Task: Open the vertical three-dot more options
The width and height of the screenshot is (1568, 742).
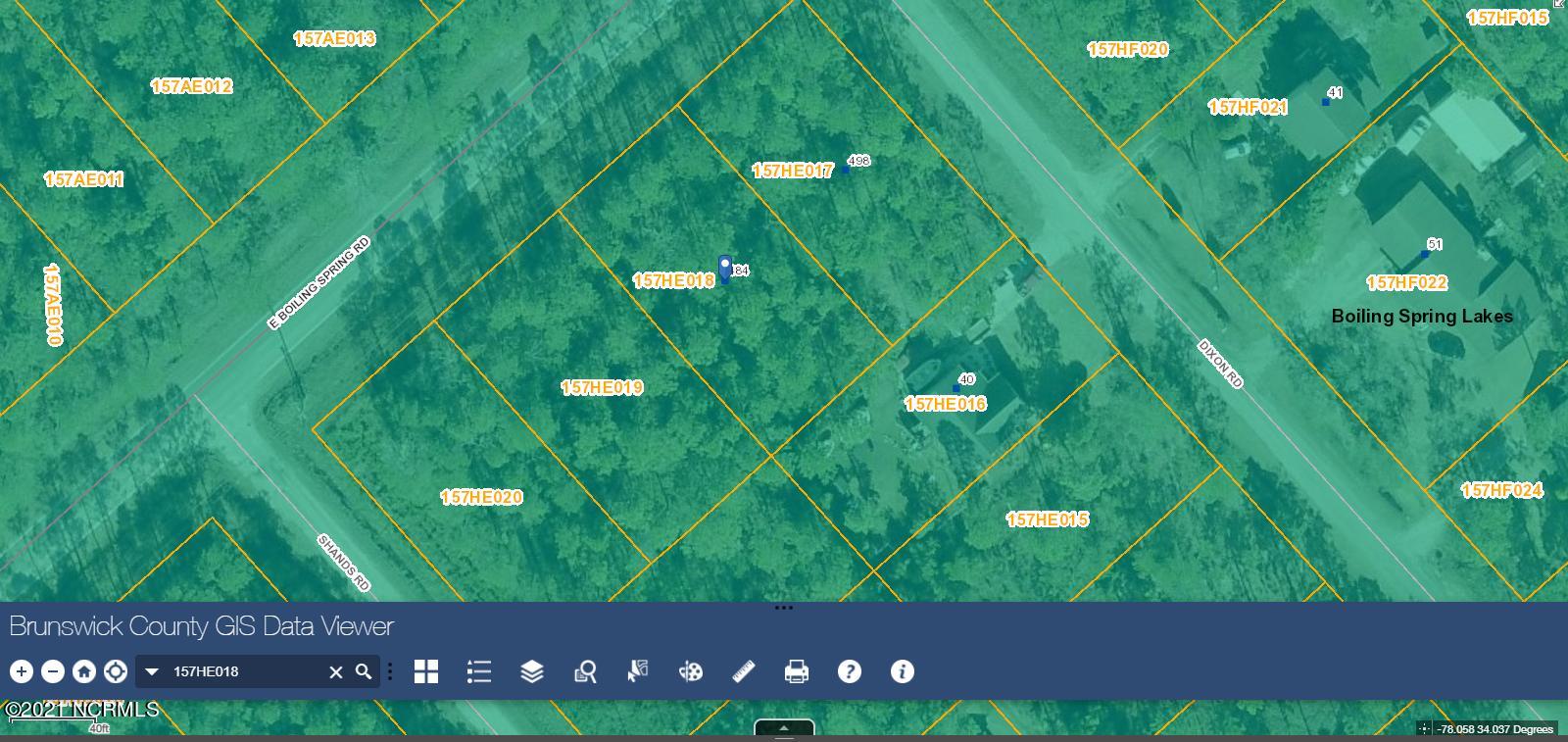Action: (x=390, y=671)
